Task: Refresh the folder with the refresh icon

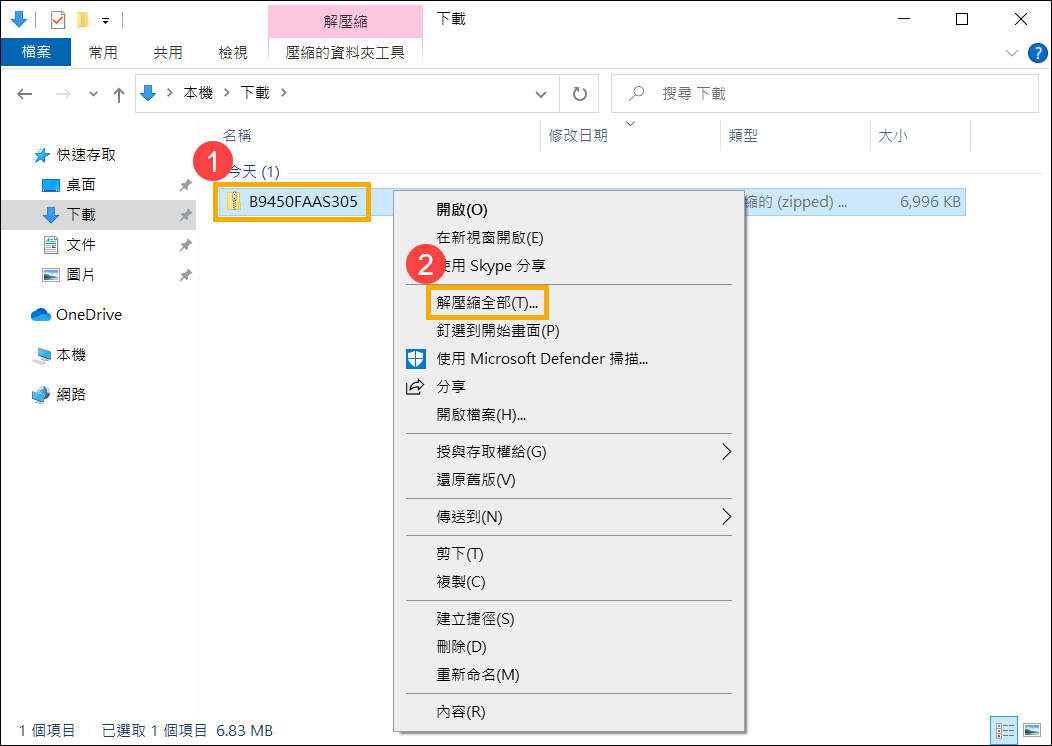Action: pos(579,93)
